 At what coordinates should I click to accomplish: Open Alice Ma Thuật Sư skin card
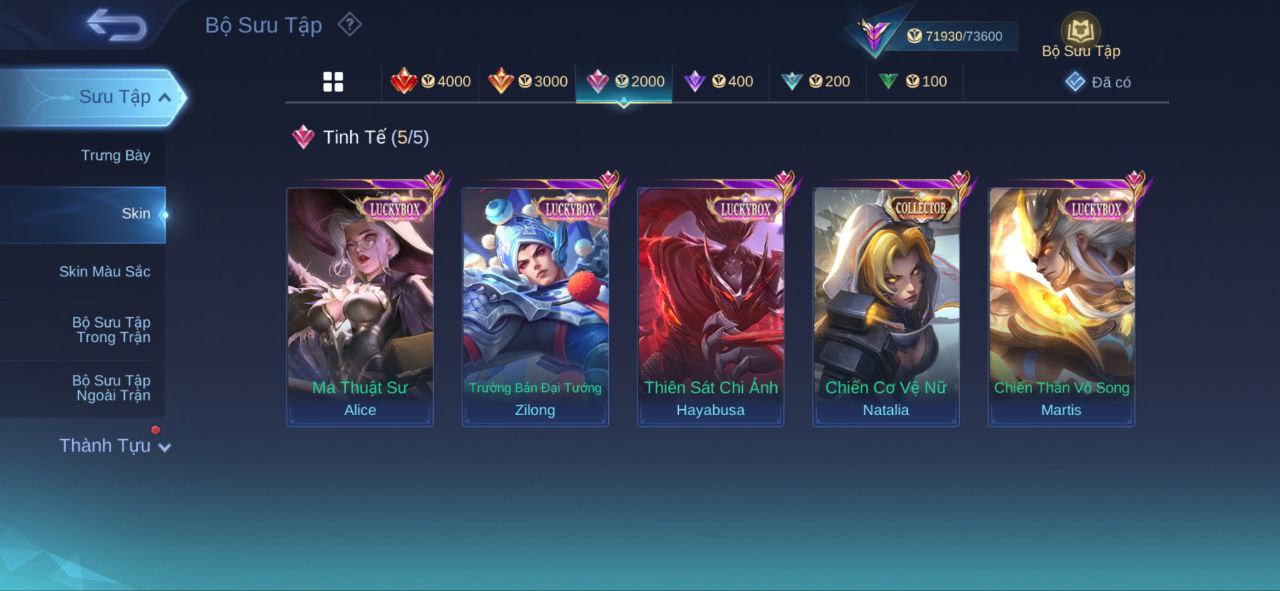pos(360,308)
